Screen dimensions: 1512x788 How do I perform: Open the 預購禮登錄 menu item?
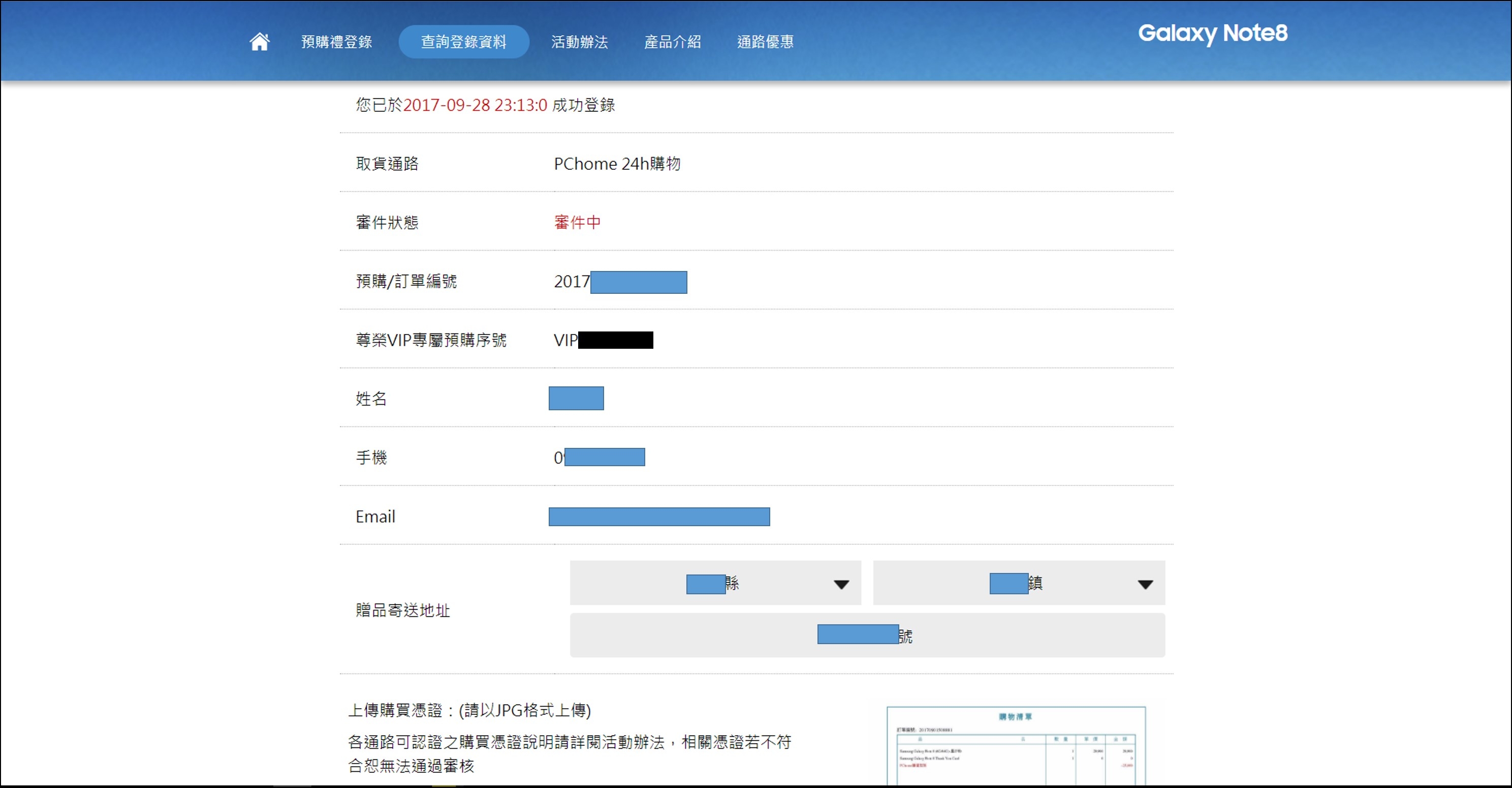(x=337, y=42)
